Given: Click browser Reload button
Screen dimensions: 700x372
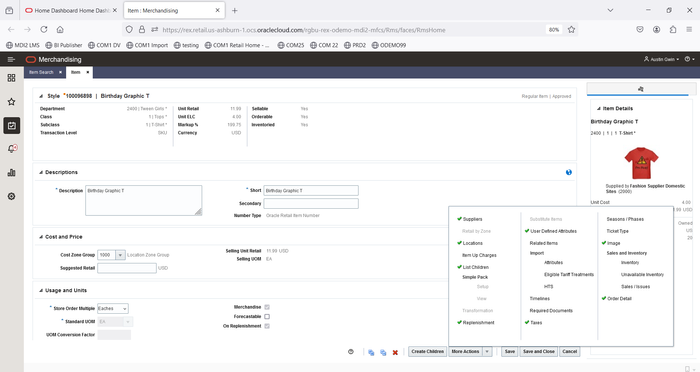Looking at the screenshot, I should click(x=44, y=29).
